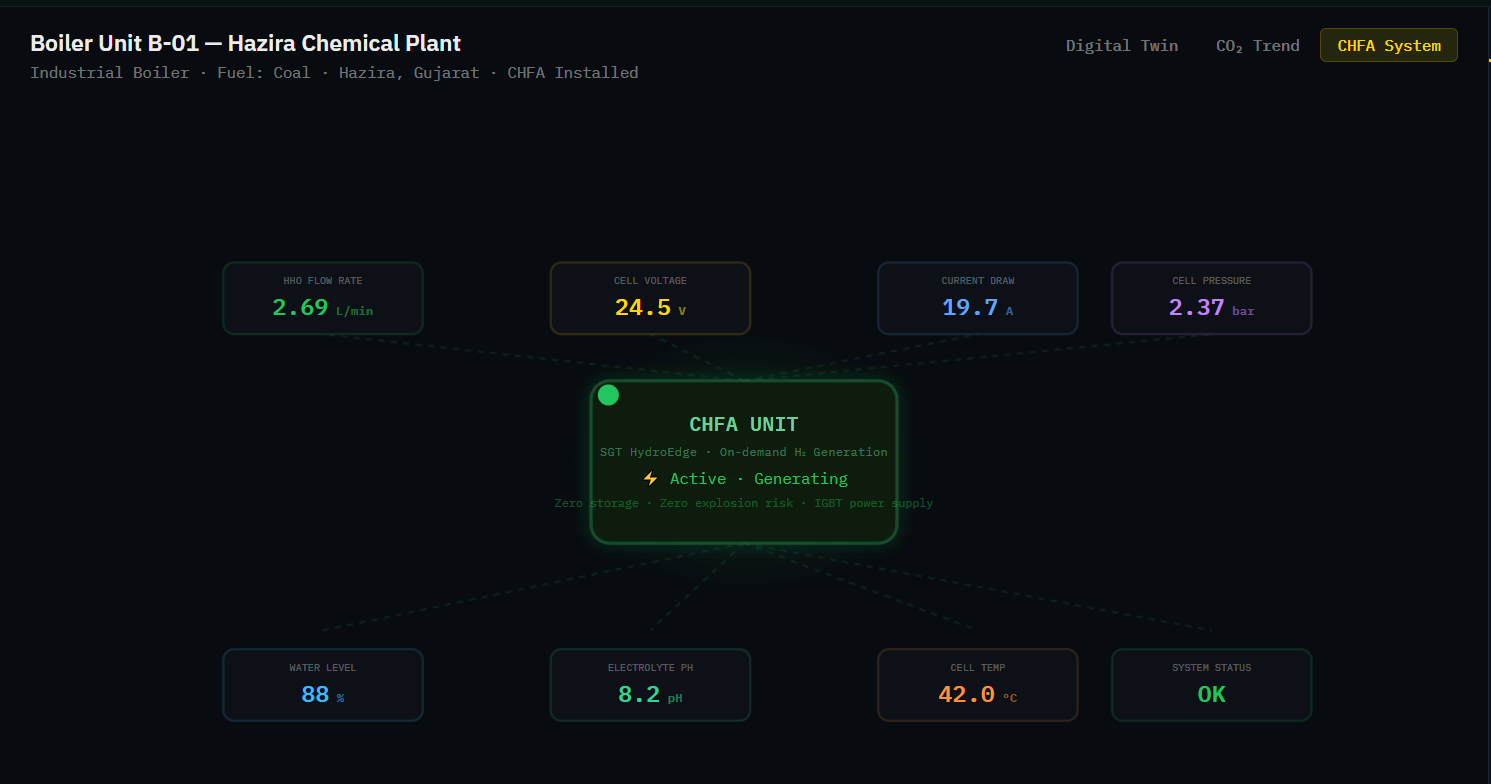
Task: Select the Cell Temp 42.0 °C card
Action: pos(977,685)
